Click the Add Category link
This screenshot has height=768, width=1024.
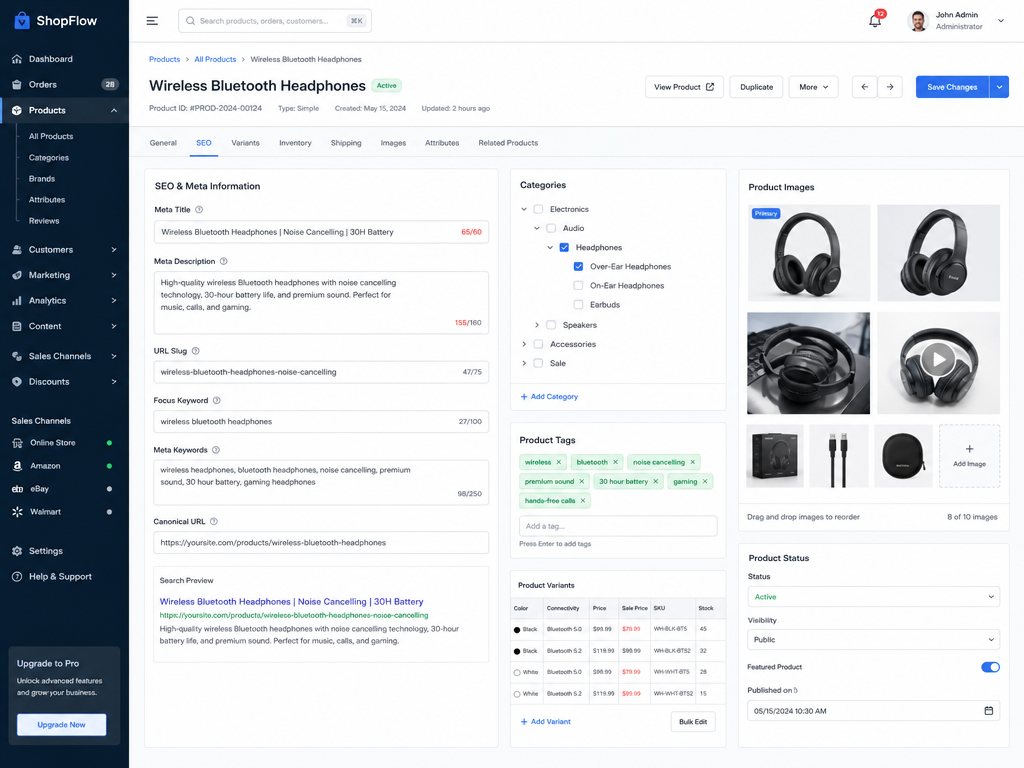click(x=549, y=396)
